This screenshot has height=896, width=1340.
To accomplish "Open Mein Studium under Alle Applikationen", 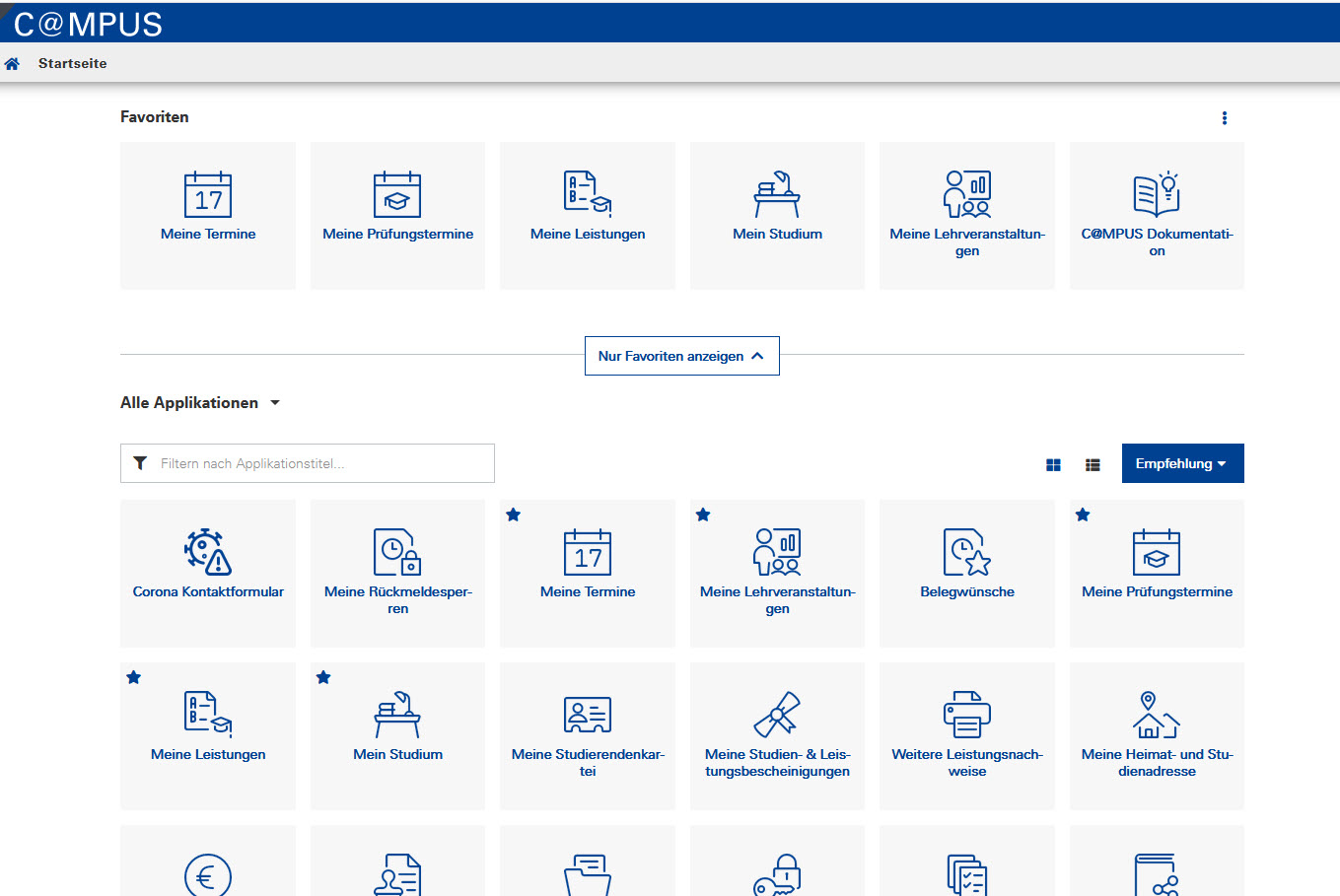I will 397,736.
